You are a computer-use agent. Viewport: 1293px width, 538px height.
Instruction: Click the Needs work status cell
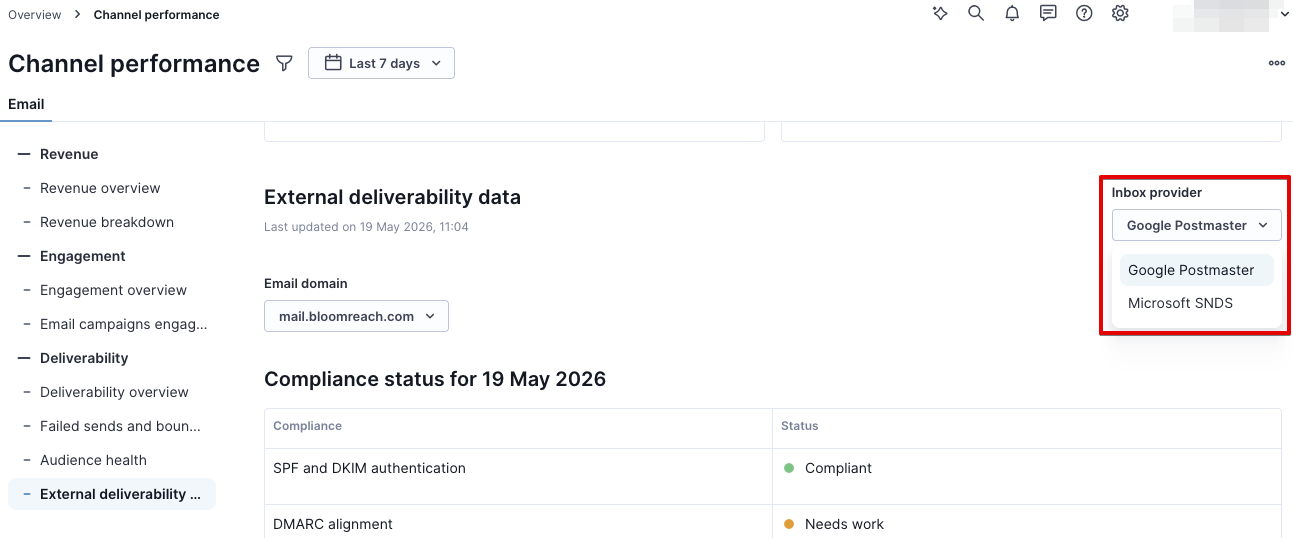(1027, 523)
